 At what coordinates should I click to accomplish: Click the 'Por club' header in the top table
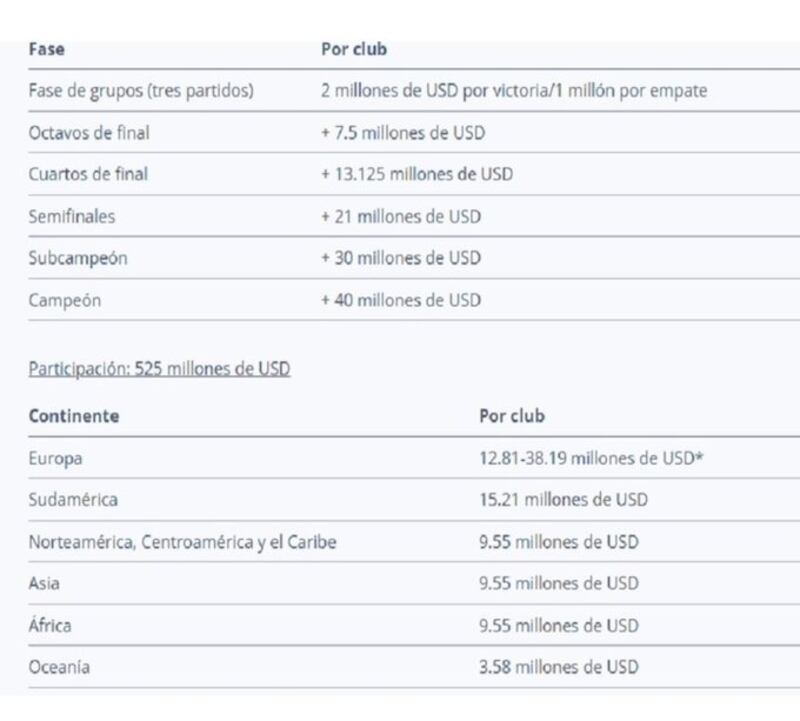(x=353, y=48)
